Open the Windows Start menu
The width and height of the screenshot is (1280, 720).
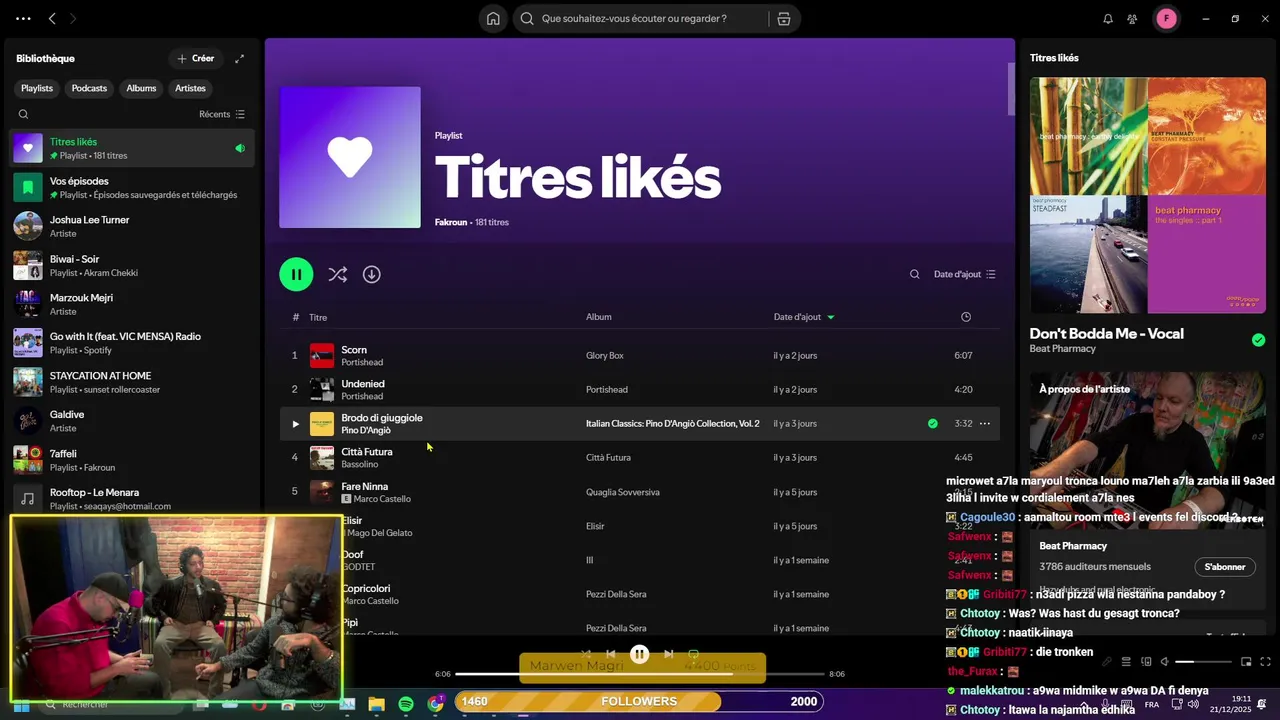[21, 704]
